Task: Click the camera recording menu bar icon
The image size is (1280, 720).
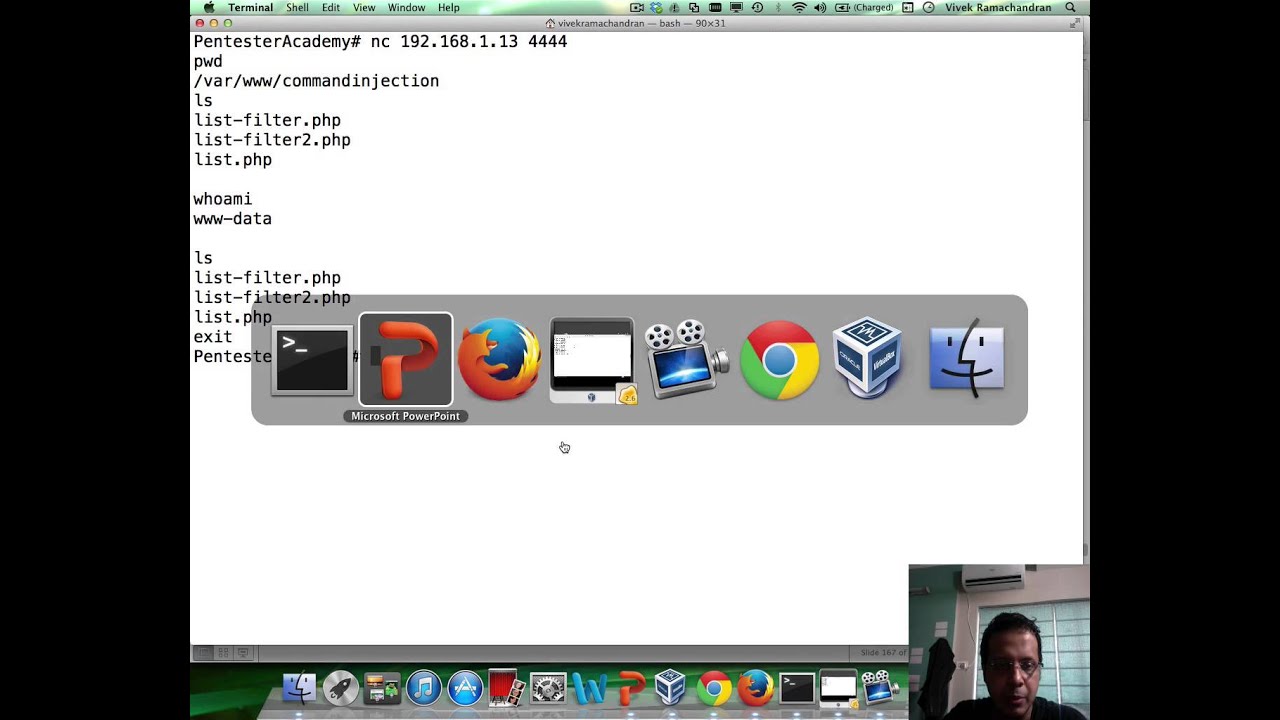Action: pyautogui.click(x=637, y=8)
